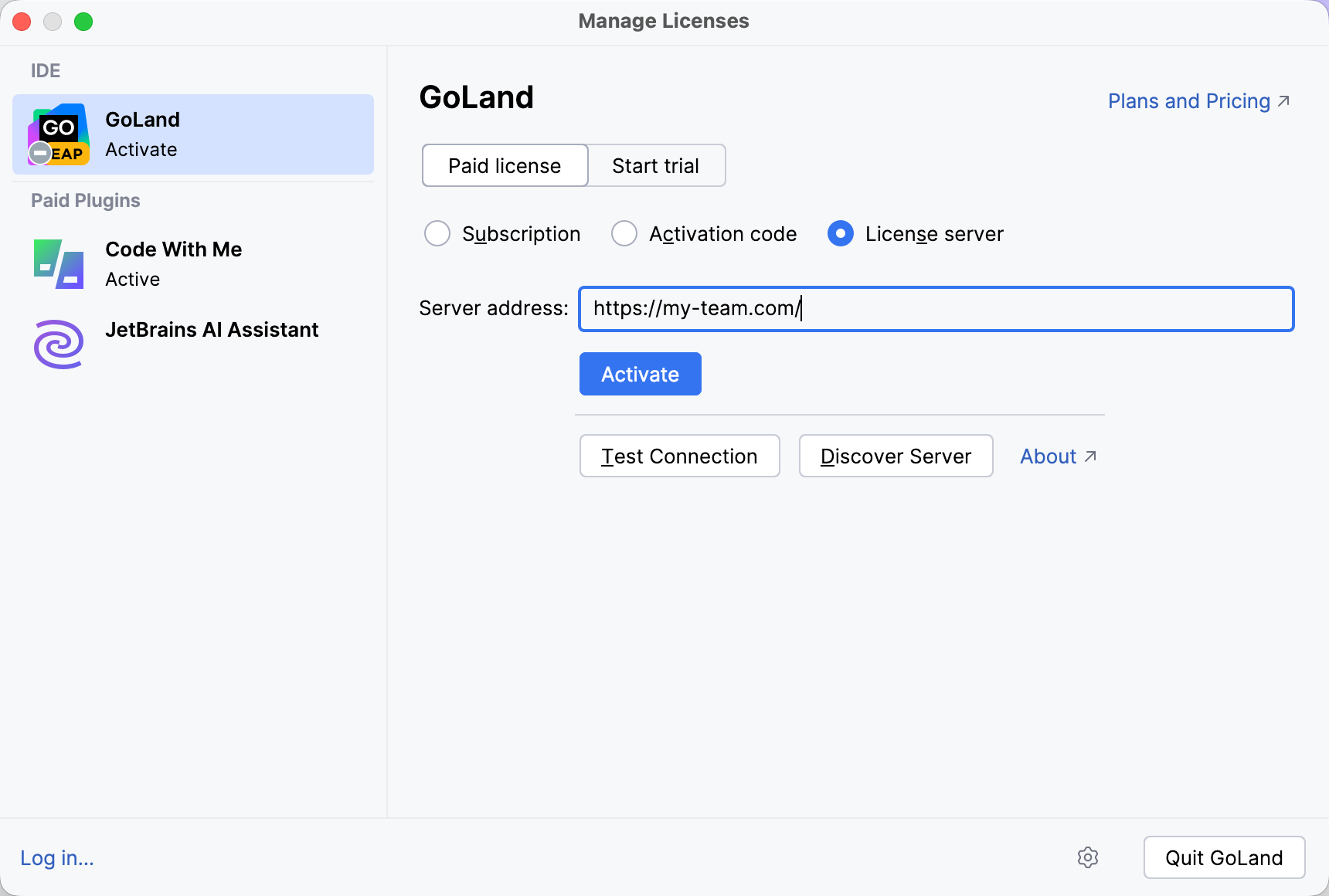Select the Code With Me plugin icon
This screenshot has width=1329, height=896.
coord(58,263)
